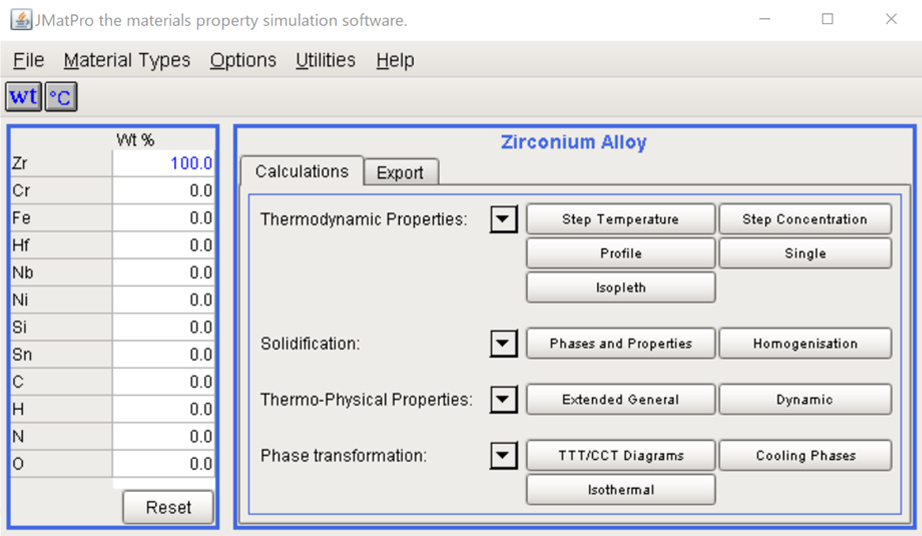Click the JMatPro Java app icon
This screenshot has height=536, width=922.
(21, 20)
